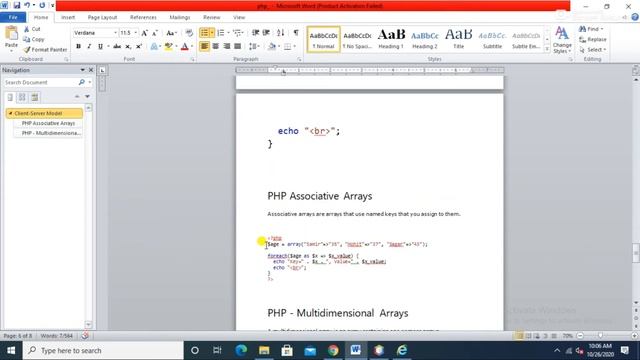Open File Explorer from taskbar
The width and height of the screenshot is (640, 360).
(x=264, y=350)
